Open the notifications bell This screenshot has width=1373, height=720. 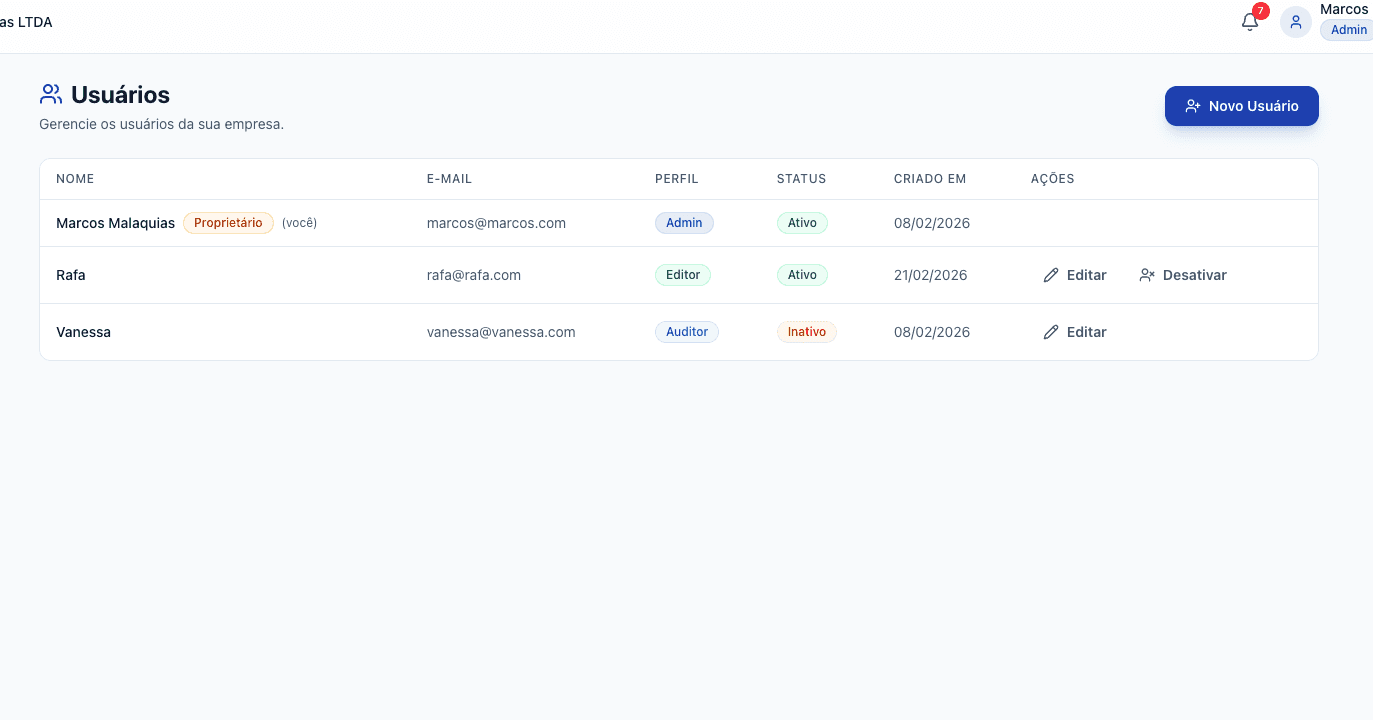point(1249,22)
